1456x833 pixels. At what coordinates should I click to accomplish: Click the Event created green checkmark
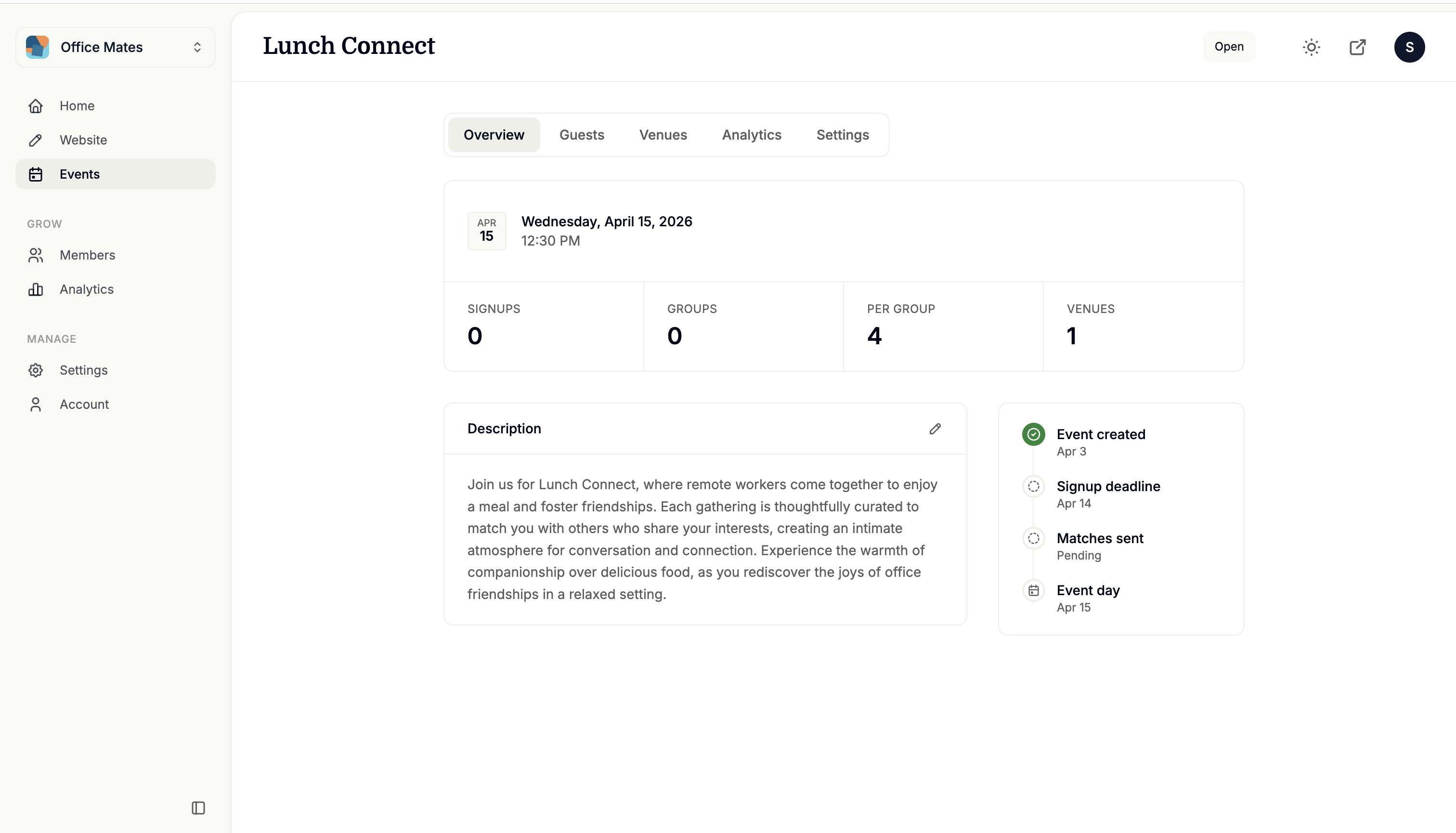[x=1033, y=434]
